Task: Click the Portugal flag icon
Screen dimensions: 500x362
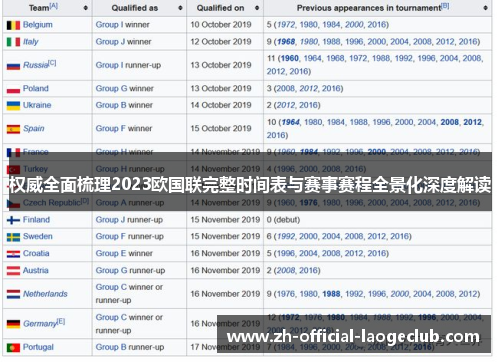Action: pyautogui.click(x=13, y=348)
